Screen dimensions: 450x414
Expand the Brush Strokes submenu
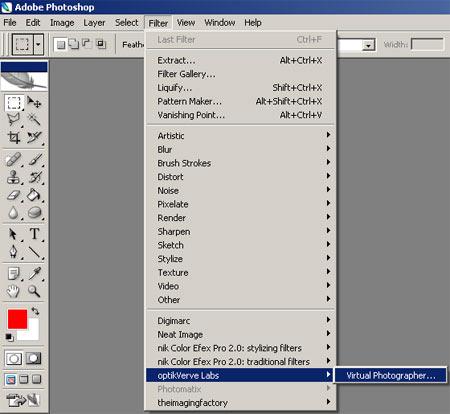(x=240, y=163)
